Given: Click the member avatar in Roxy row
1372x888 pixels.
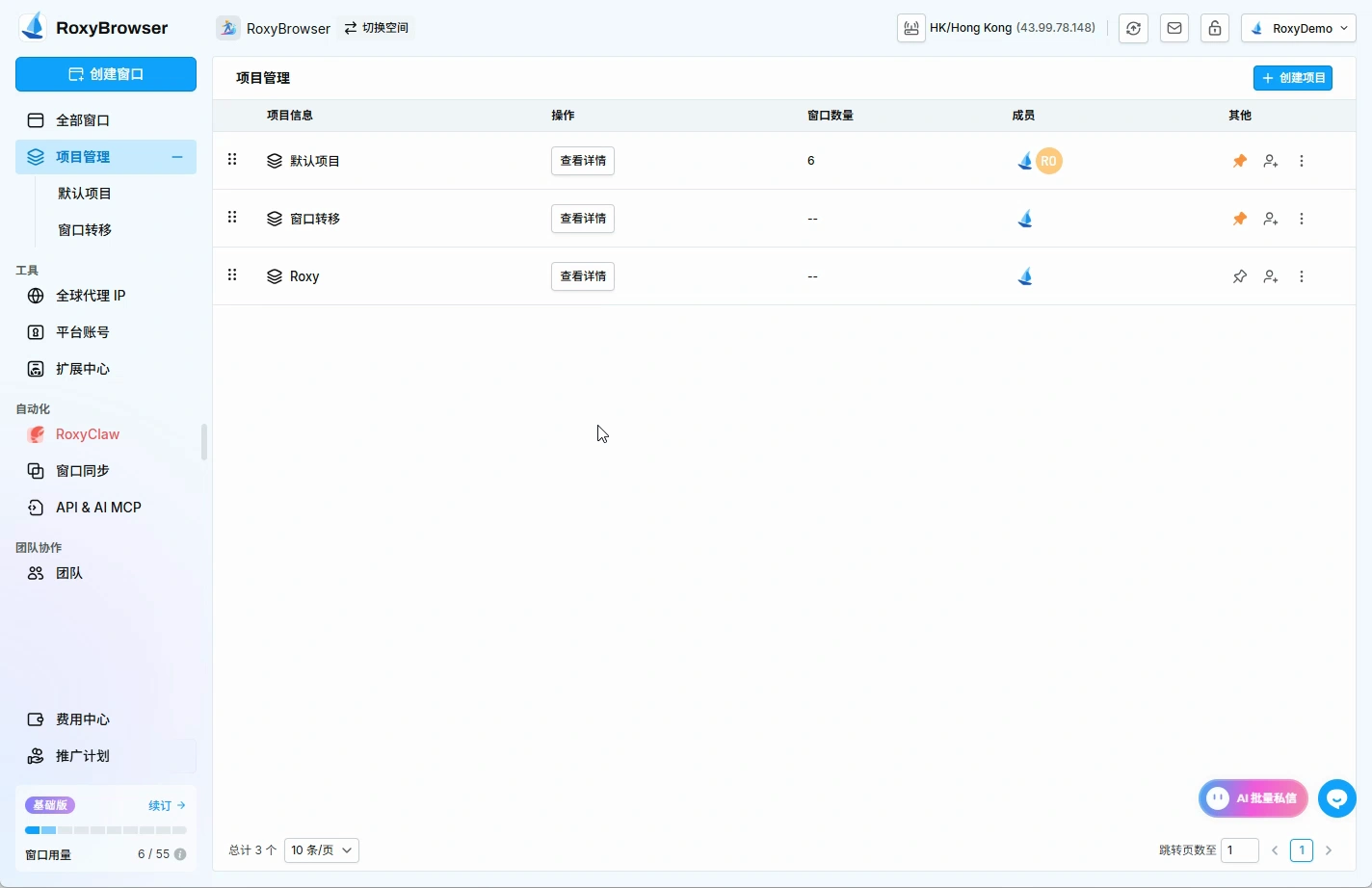Looking at the screenshot, I should pos(1025,276).
